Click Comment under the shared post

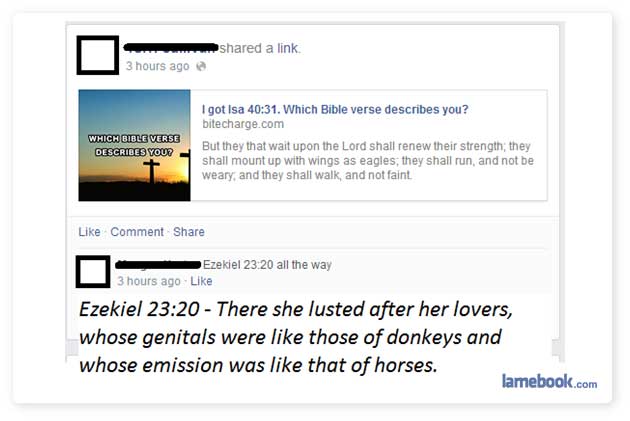pos(137,232)
